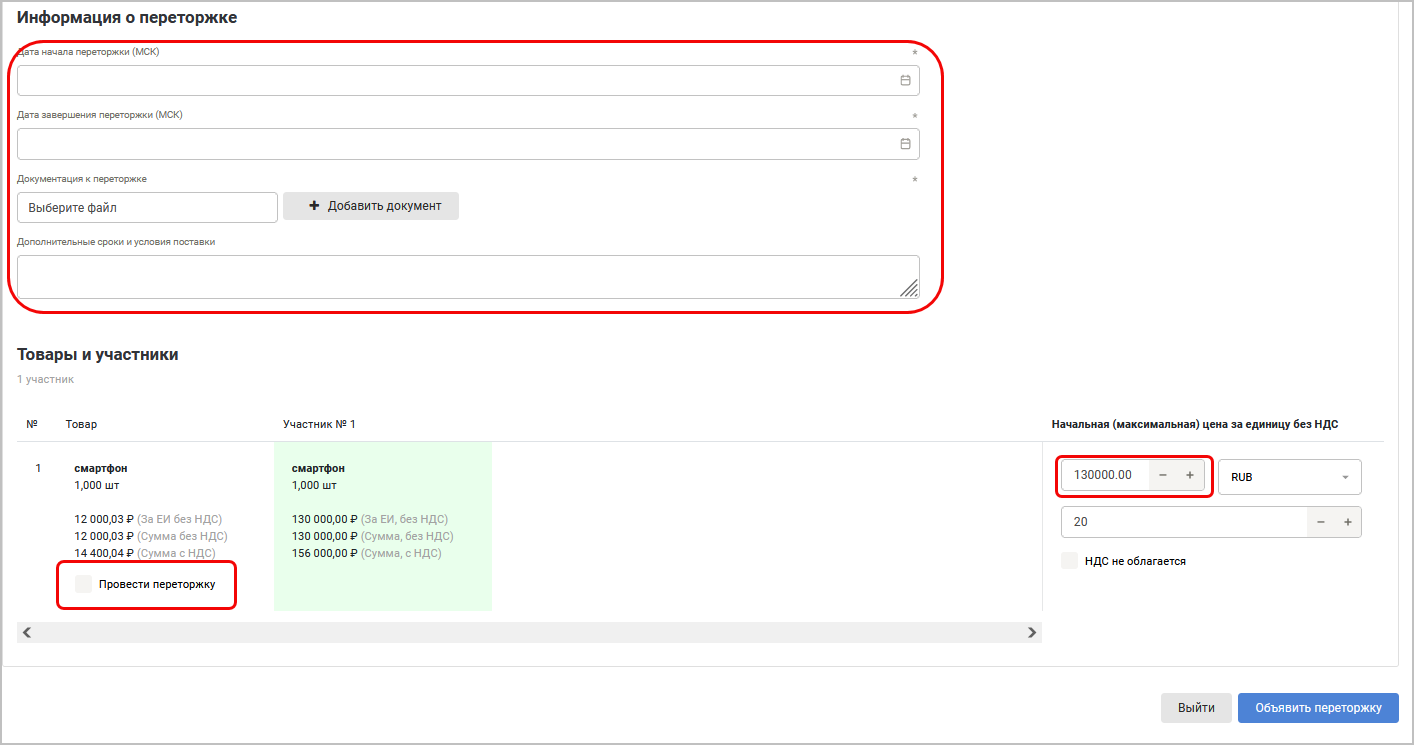Tick the 'НДС не облагается' checkbox
The height and width of the screenshot is (745, 1414).
point(1070,561)
